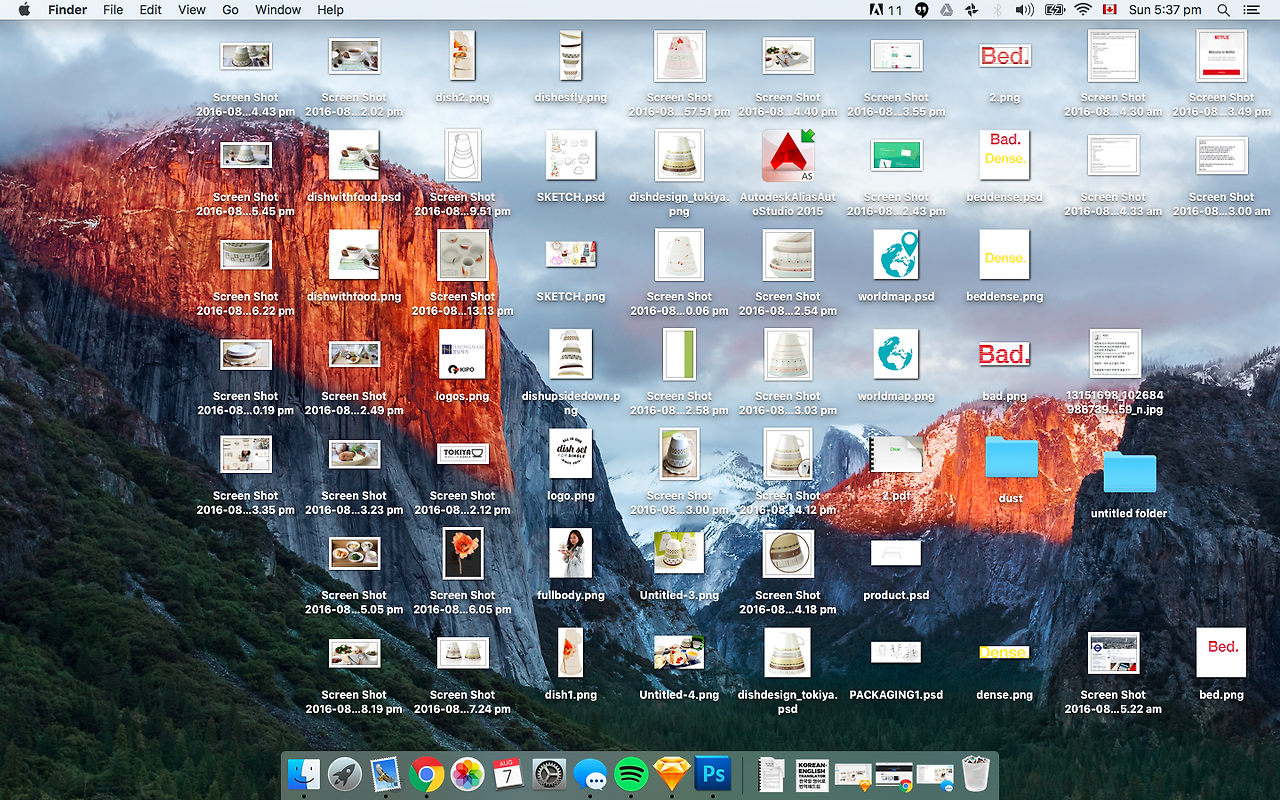Open Spotlight search in the menu bar
Image resolution: width=1280 pixels, height=800 pixels.
tap(1223, 10)
